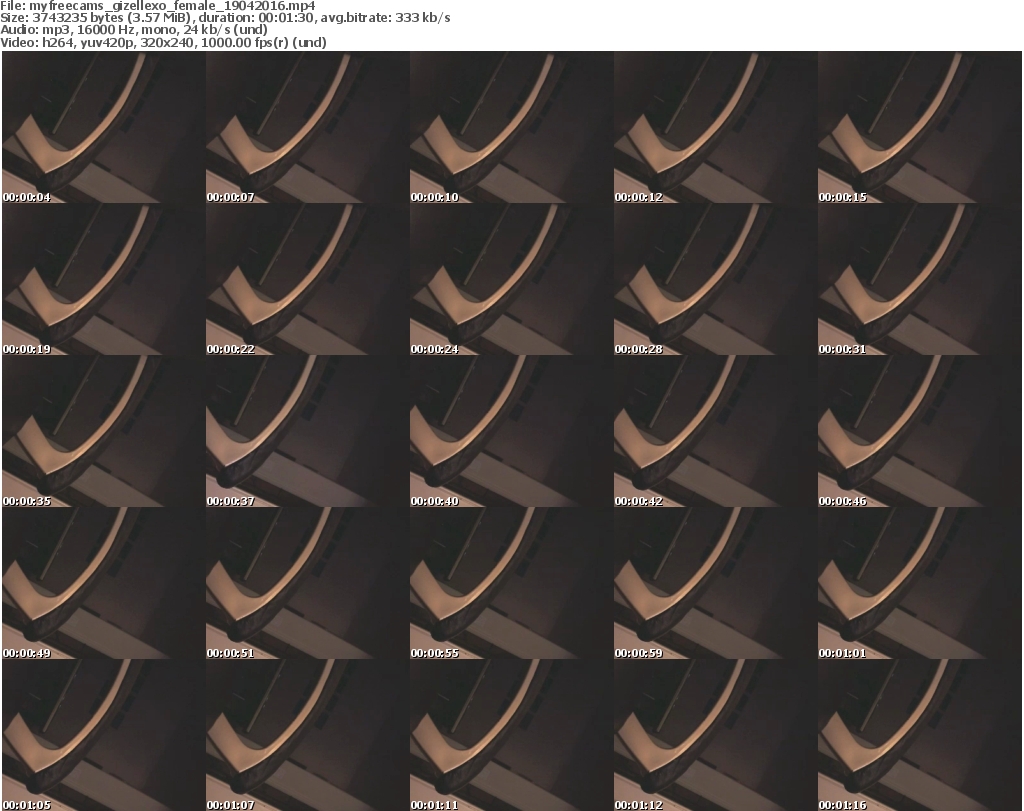This screenshot has height=811, width=1024.
Task: Select the thumbnail stamped 00:00:31
Action: (920, 279)
